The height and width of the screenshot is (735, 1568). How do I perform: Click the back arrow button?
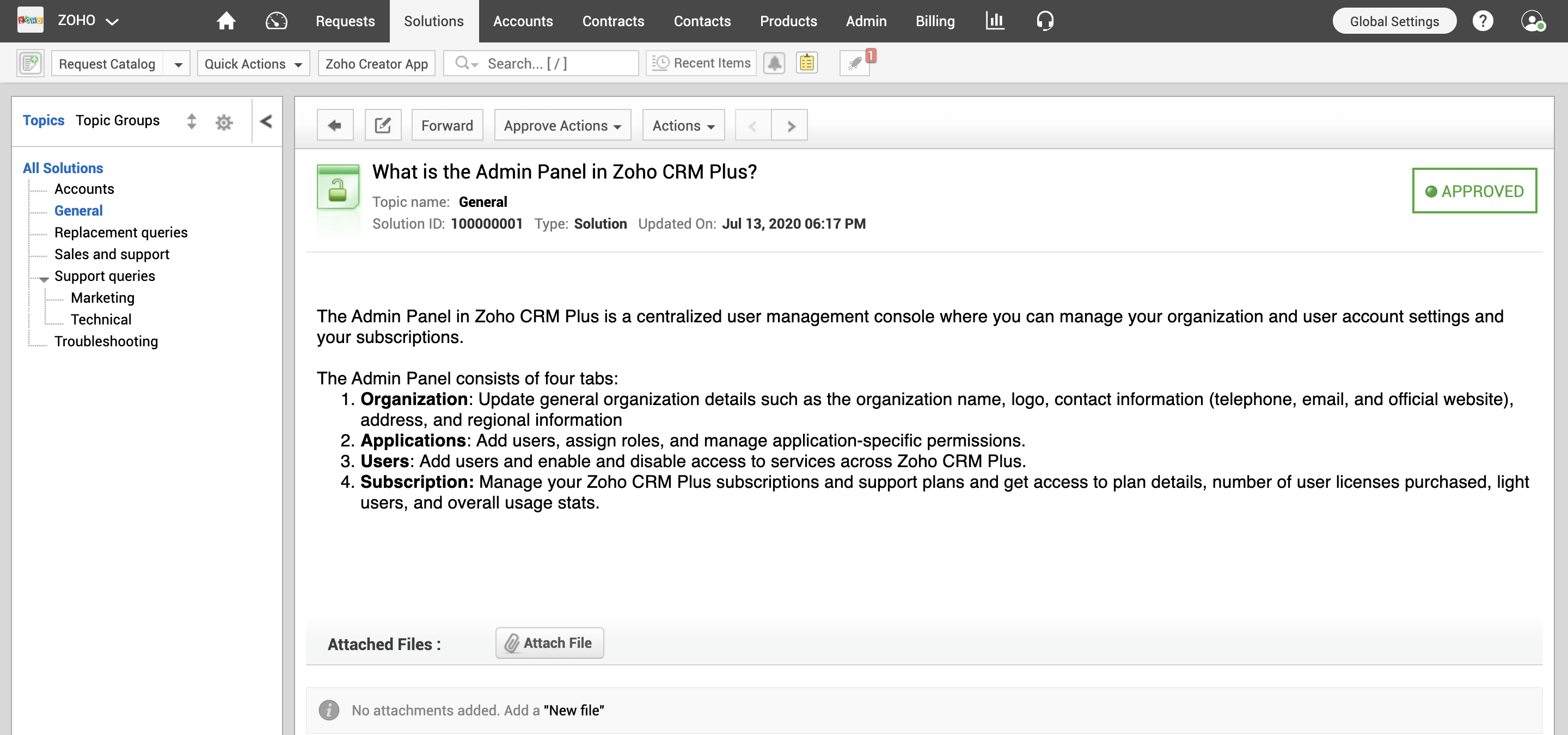[335, 125]
